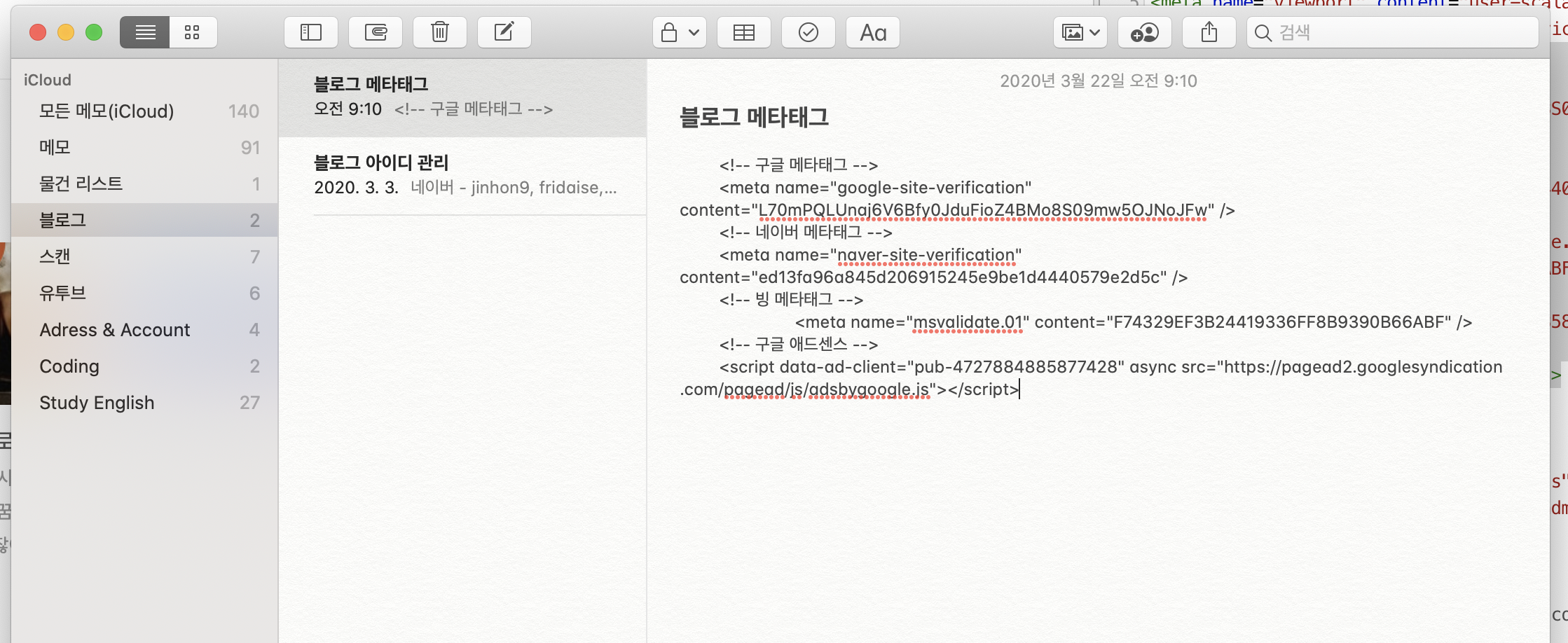Click the 구글 애드센스 comment line
This screenshot has width=1568, height=643.
(x=799, y=345)
